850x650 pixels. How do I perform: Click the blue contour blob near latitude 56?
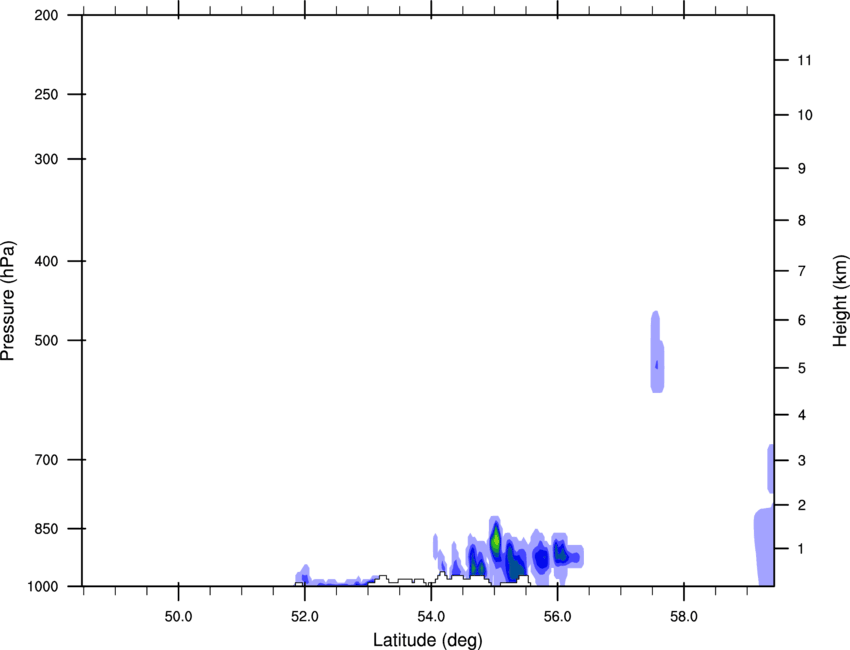point(561,553)
